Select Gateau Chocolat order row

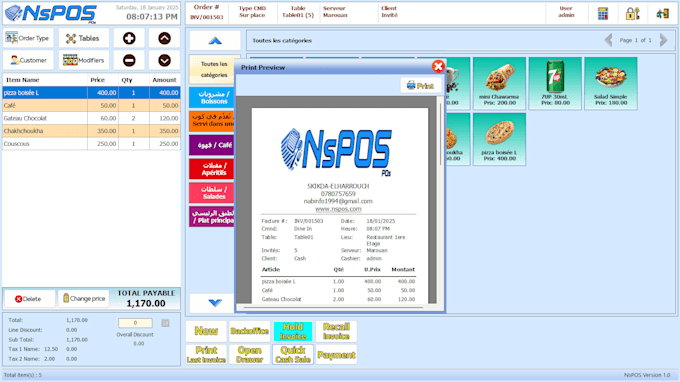pos(91,118)
